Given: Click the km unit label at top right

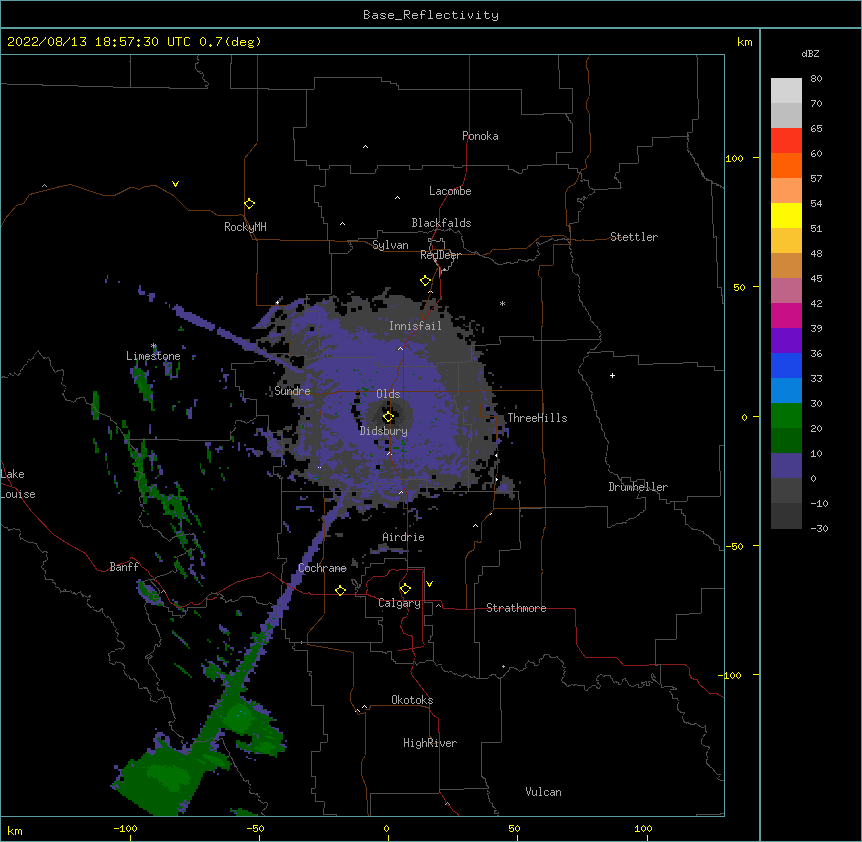Looking at the screenshot, I should (x=745, y=42).
